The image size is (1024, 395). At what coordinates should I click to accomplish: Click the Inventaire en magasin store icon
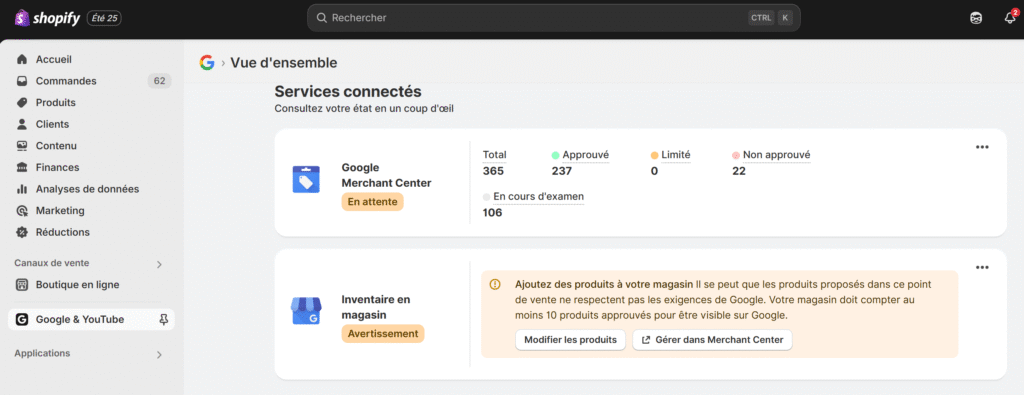306,311
